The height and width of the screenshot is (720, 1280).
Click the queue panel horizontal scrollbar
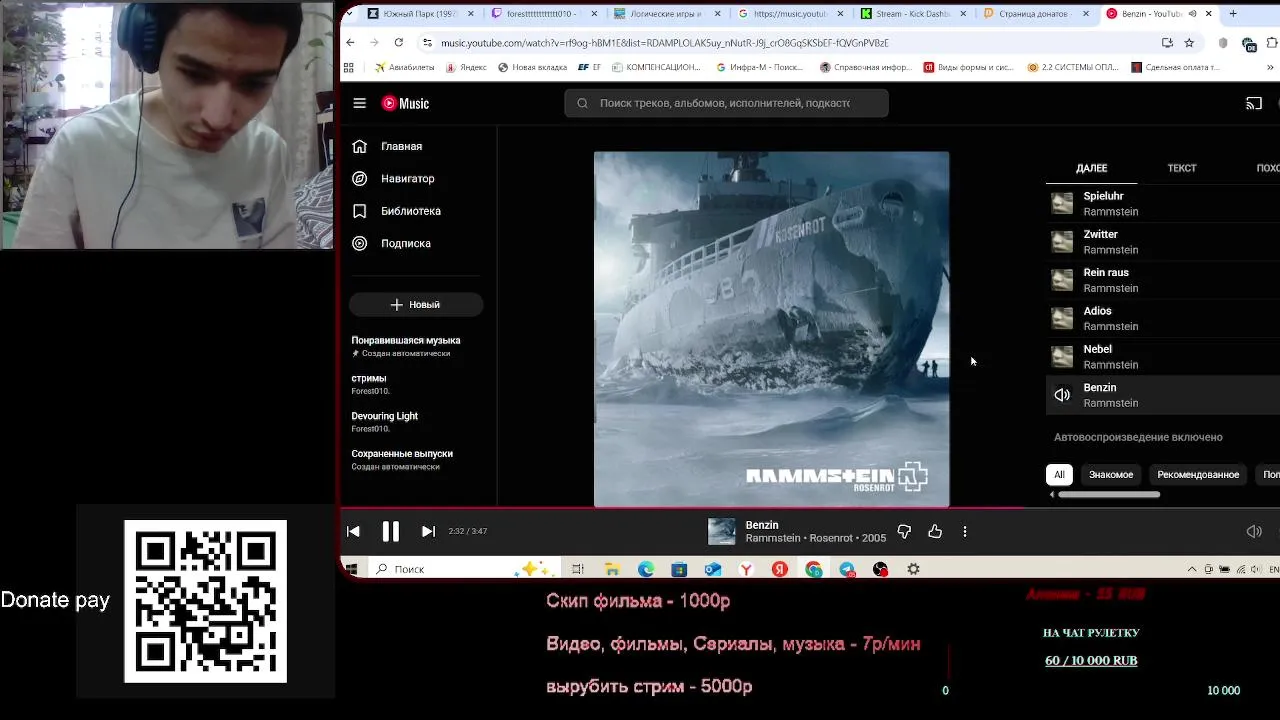tap(1108, 494)
